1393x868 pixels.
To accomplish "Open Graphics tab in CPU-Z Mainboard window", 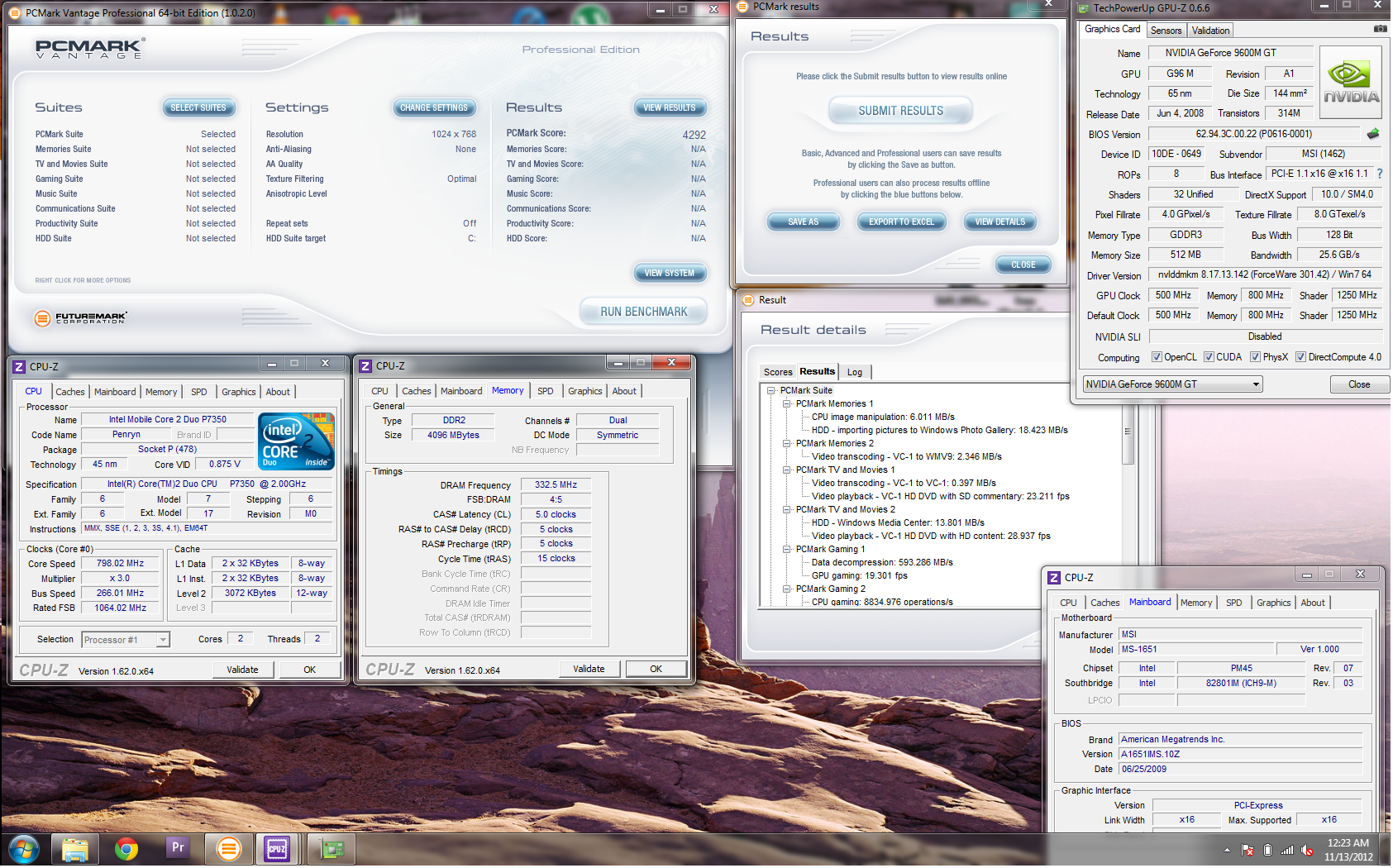I will [1274, 603].
